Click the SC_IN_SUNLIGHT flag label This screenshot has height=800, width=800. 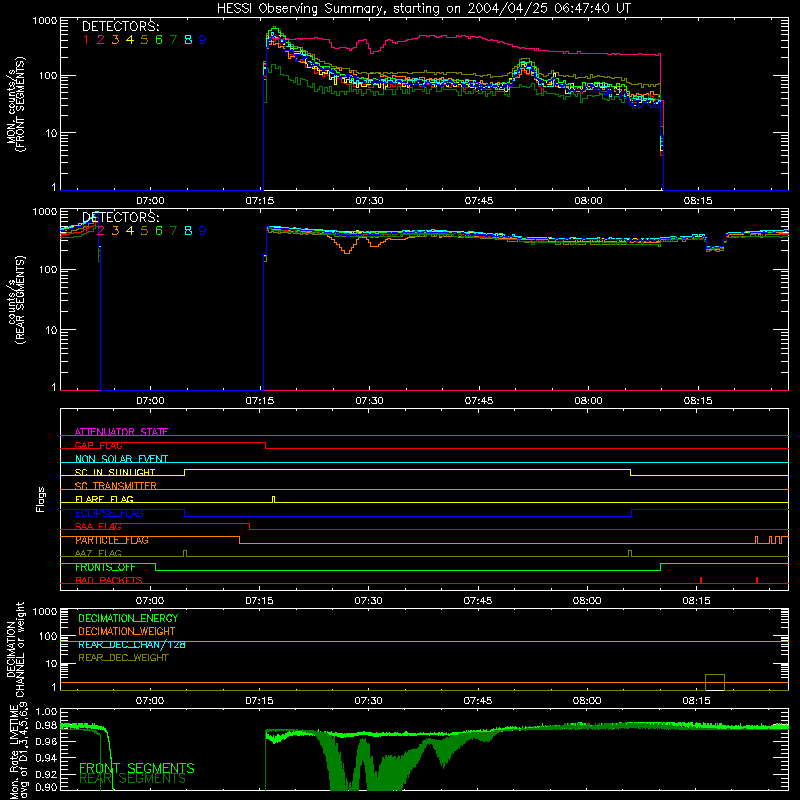pos(115,472)
